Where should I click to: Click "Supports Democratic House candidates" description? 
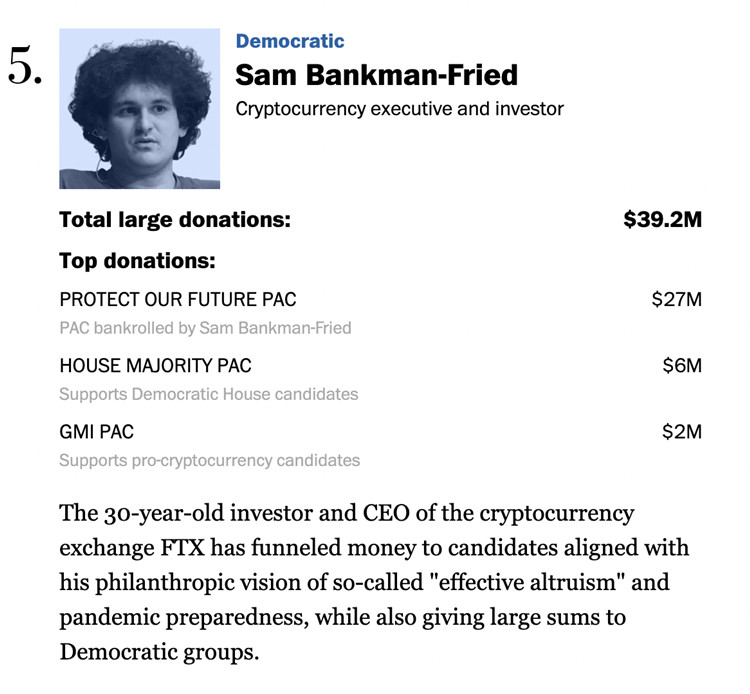(208, 394)
